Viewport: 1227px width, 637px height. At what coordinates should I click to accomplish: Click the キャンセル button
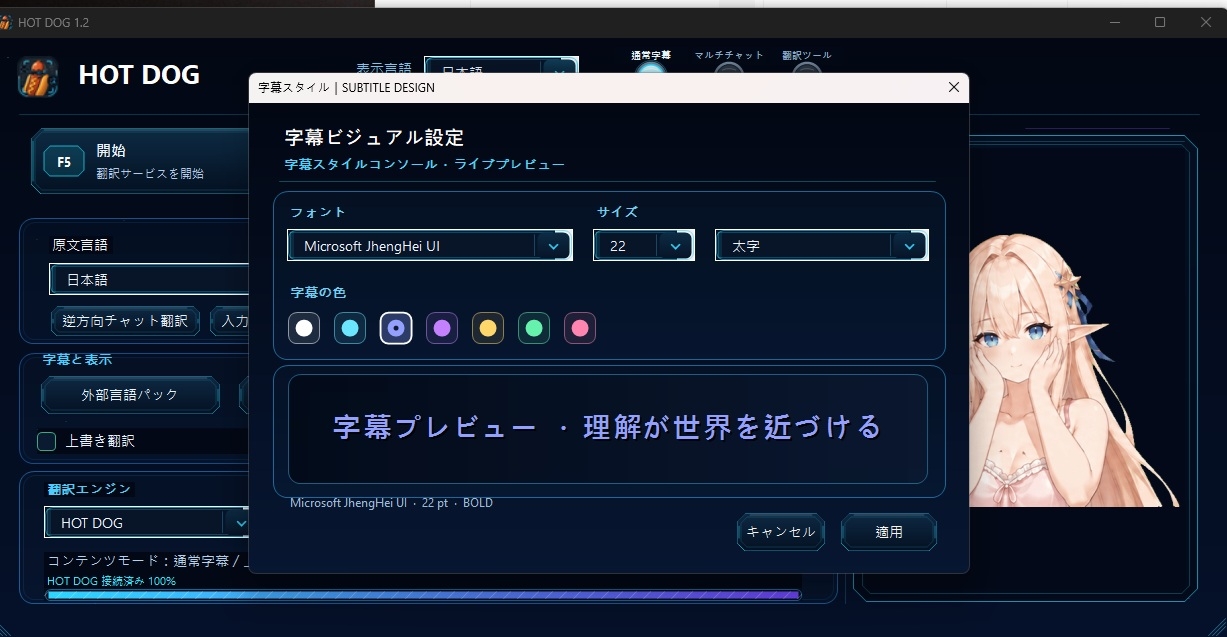(781, 532)
